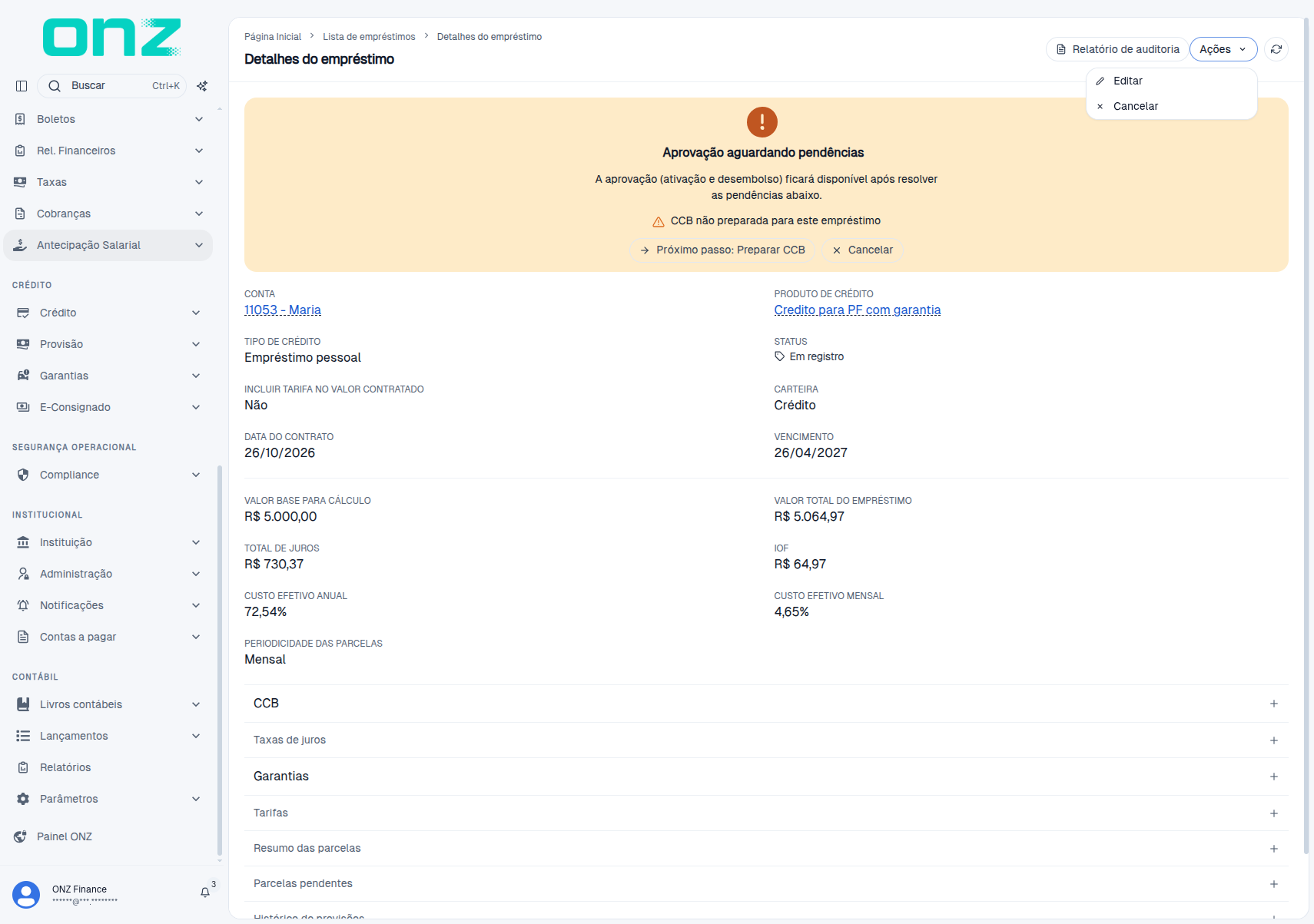Click the ONZ logo
This screenshot has height=924, width=1314.
click(112, 37)
